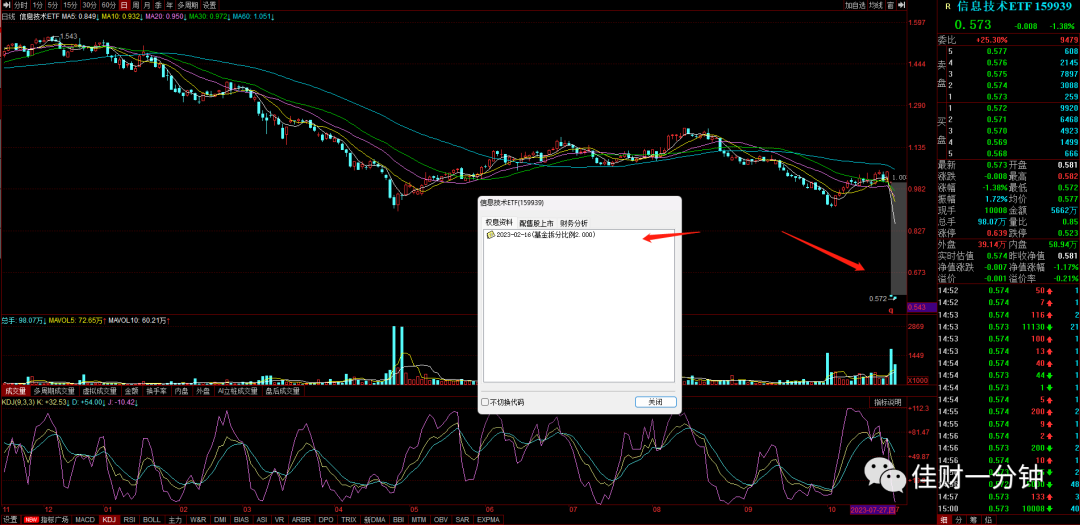Viewport: 1080px width, 525px height.
Task: Switch indicator to BOLL
Action: coord(152,519)
